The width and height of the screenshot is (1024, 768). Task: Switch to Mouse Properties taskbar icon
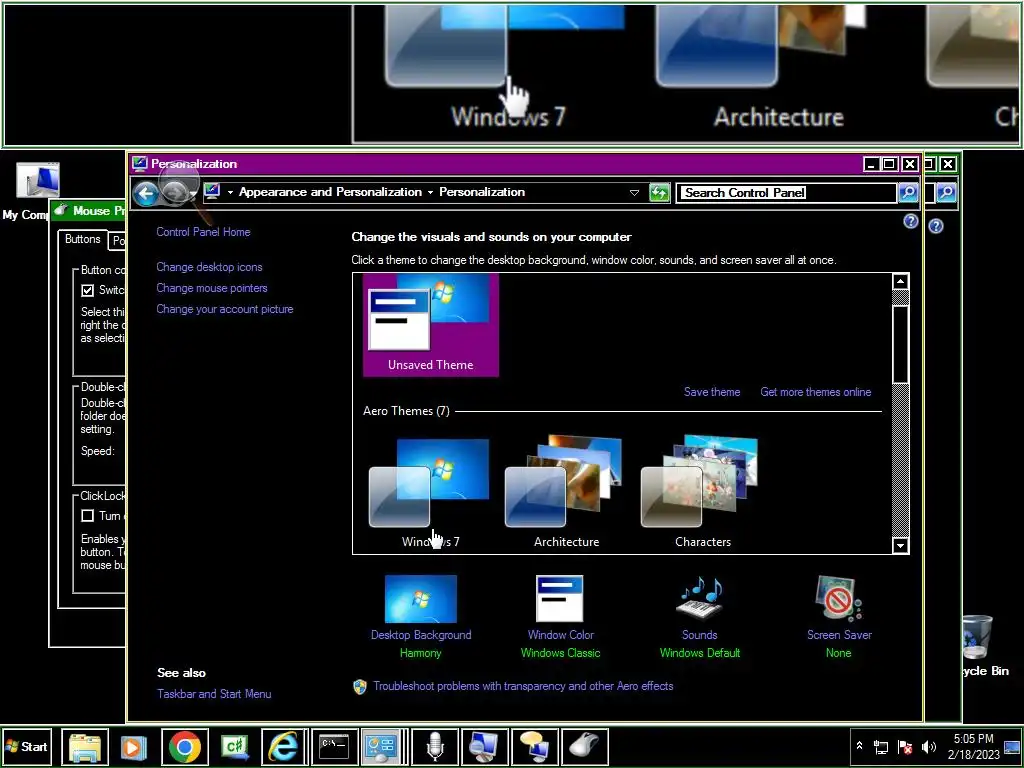point(584,747)
